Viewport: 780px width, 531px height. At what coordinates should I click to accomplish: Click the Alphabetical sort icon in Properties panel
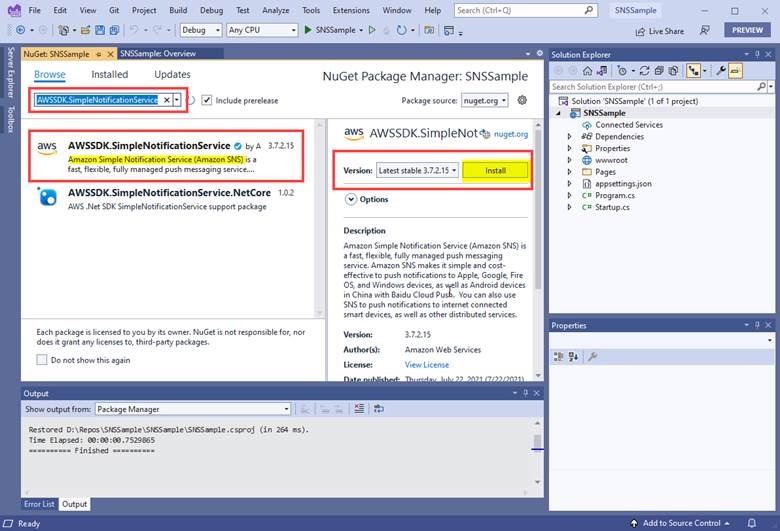click(x=573, y=356)
